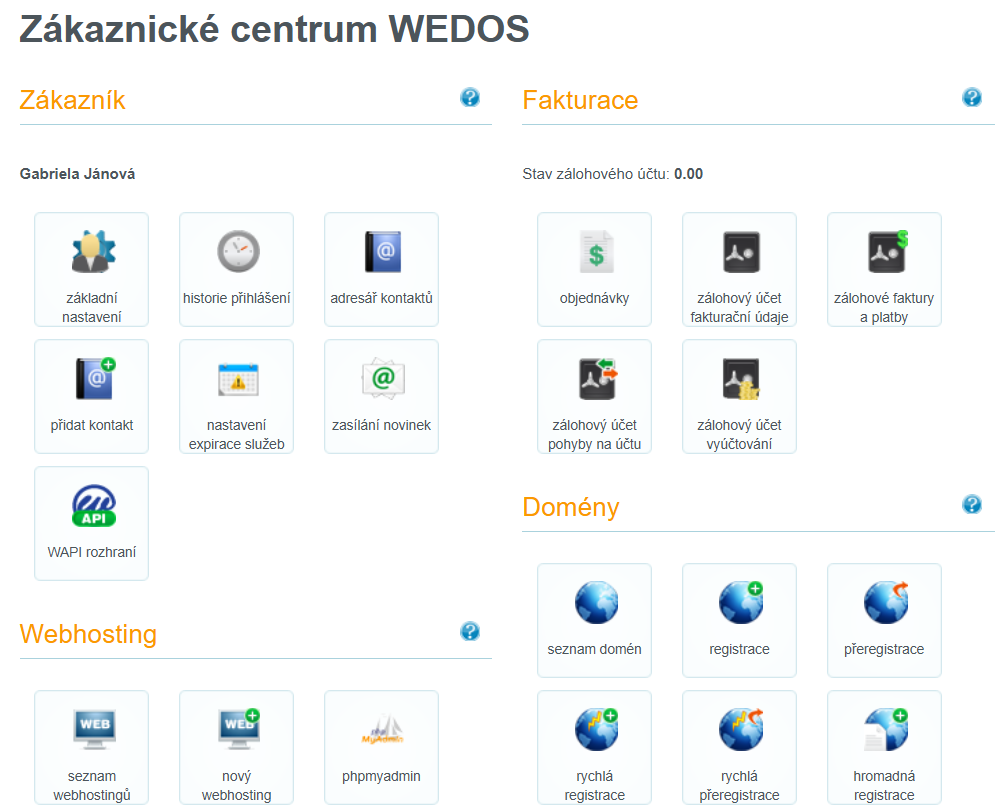
Task: Click customer name Gabriela Jánová
Action: [x=77, y=174]
